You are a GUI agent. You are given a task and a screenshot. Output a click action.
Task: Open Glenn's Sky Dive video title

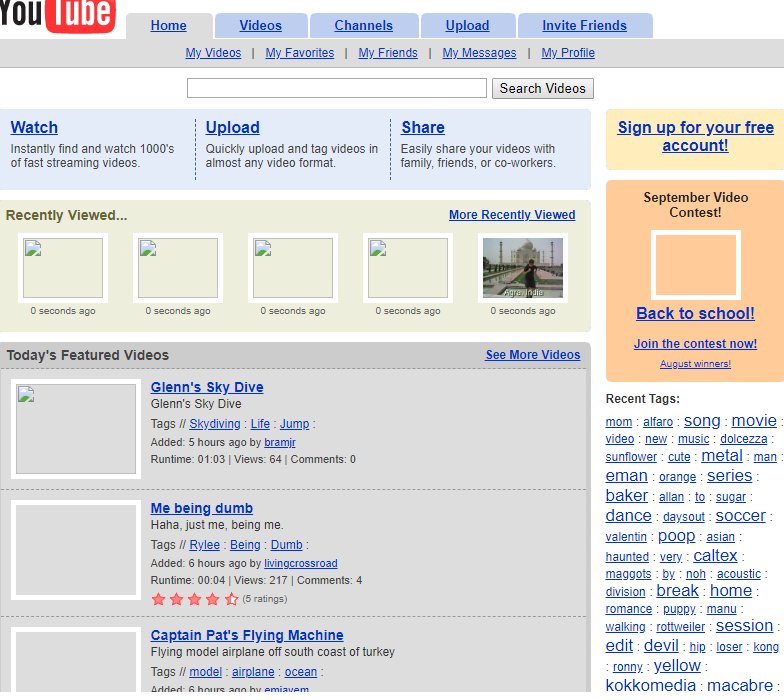207,388
